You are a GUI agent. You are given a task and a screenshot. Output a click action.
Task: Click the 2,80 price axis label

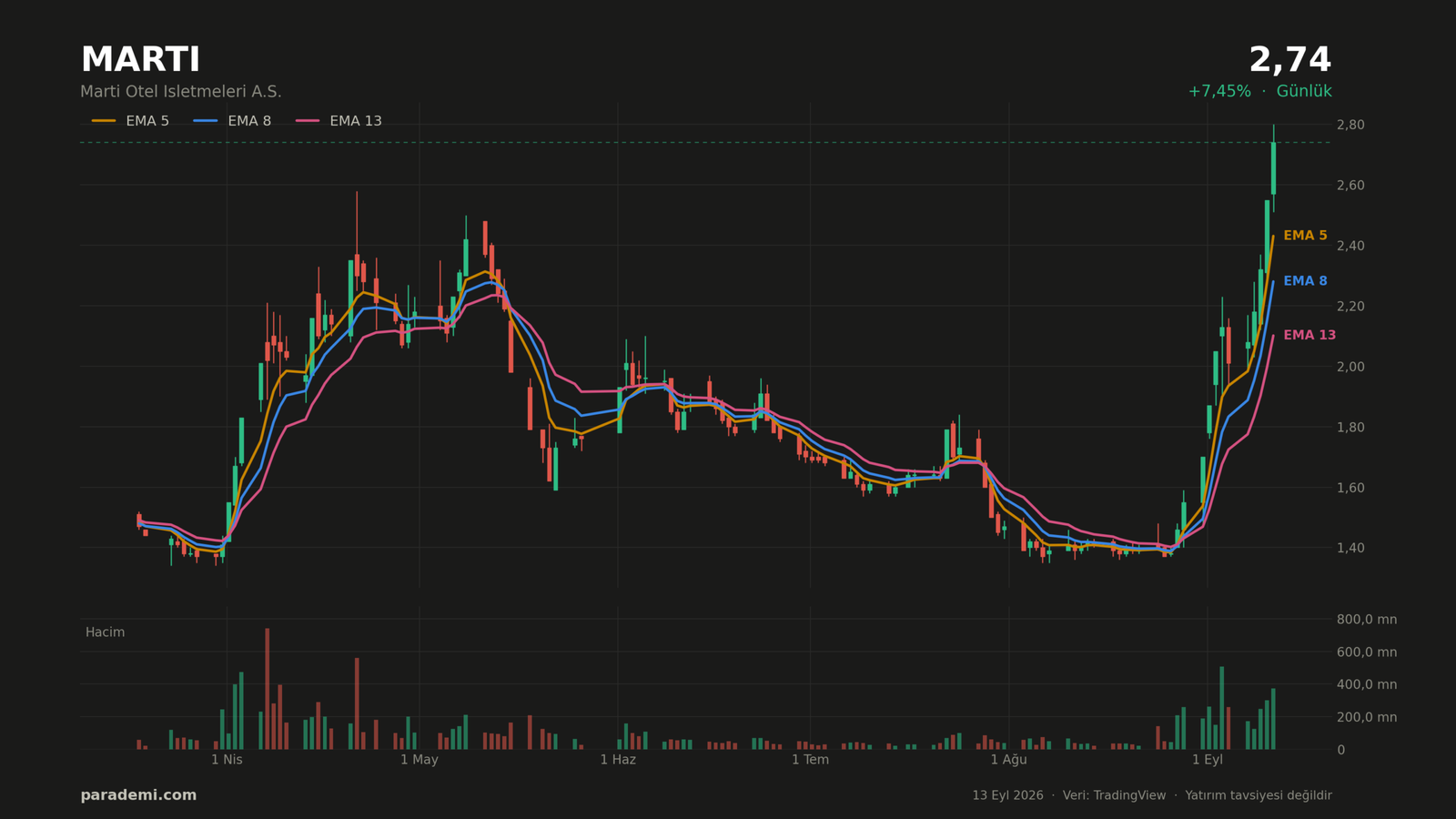[x=1350, y=125]
